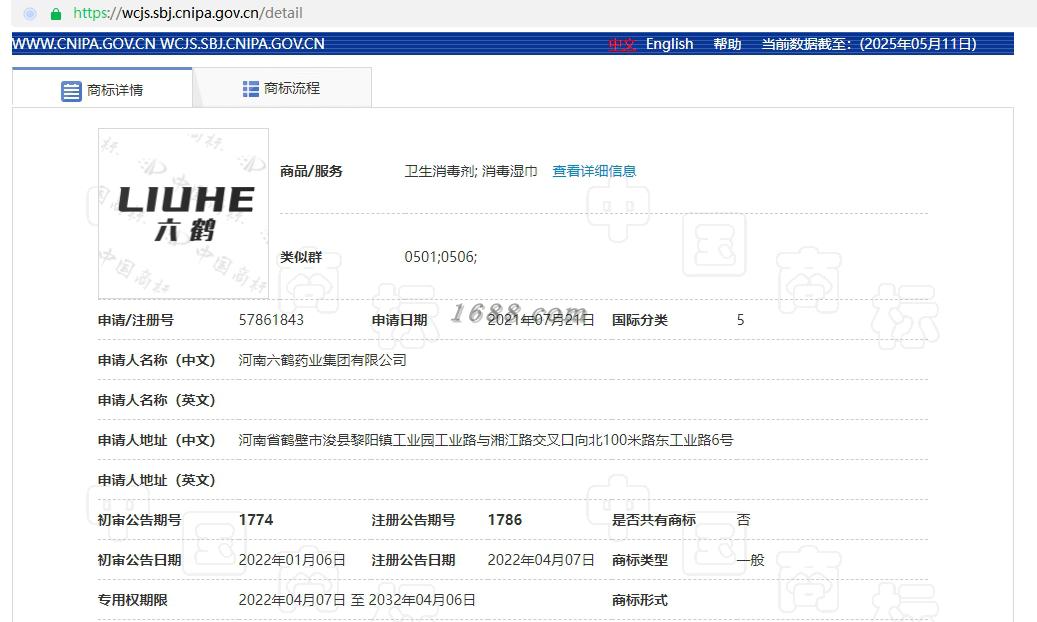The width and height of the screenshot is (1037, 622).
Task: Click the 申请人地址（中文） label
Action: (x=157, y=440)
